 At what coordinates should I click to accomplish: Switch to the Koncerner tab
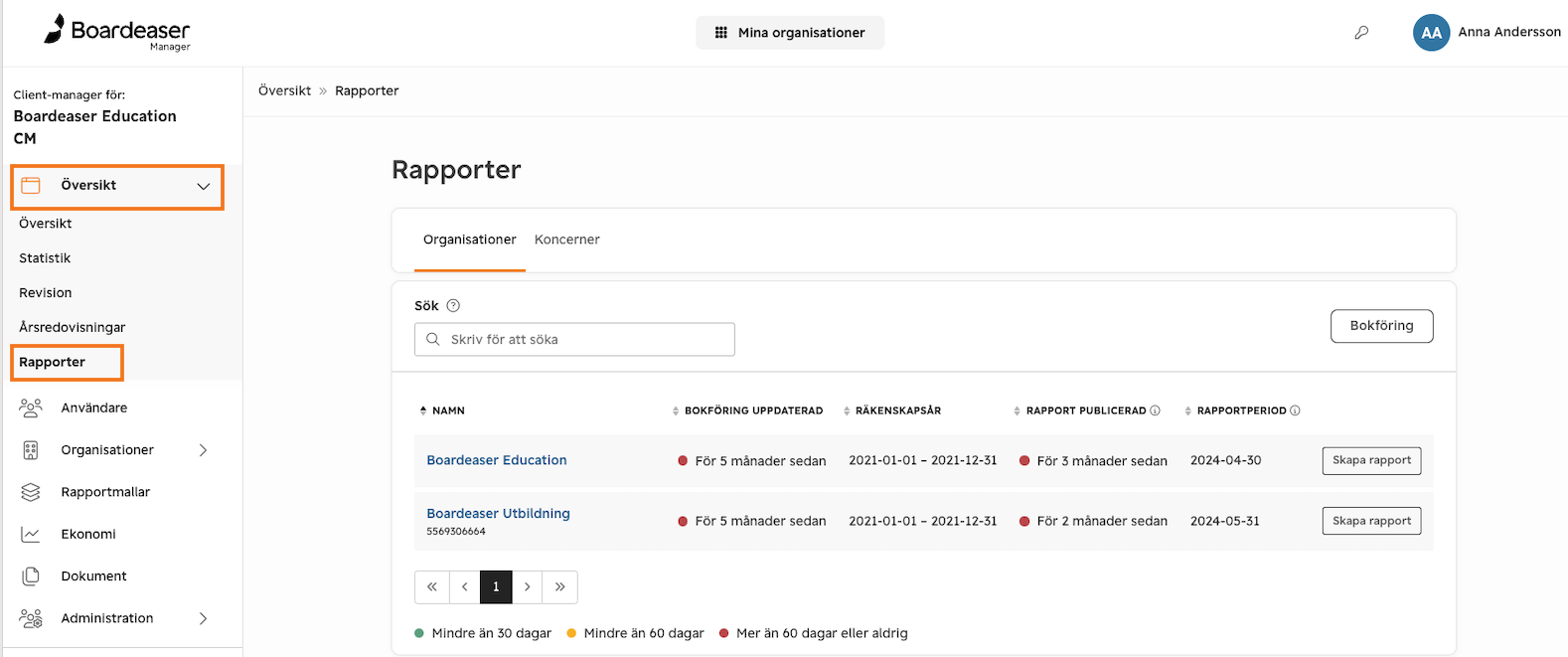tap(567, 240)
